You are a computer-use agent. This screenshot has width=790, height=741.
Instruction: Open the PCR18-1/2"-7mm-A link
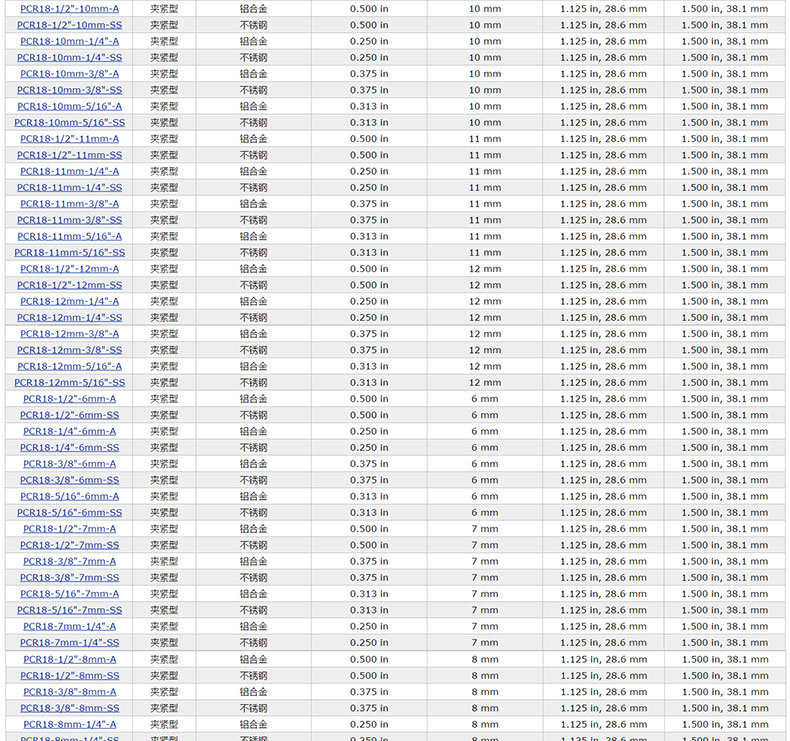tap(69, 529)
